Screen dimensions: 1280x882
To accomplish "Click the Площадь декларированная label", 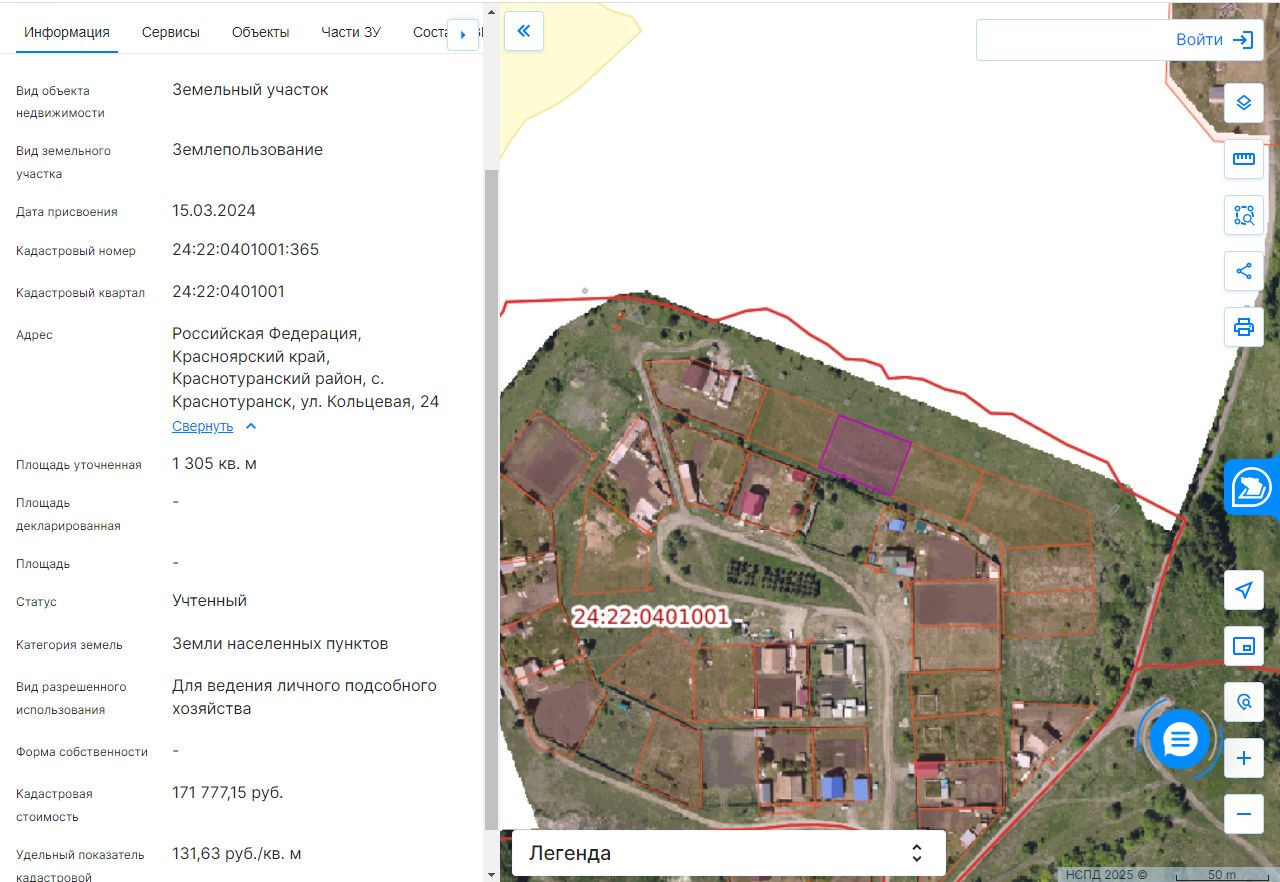I will (x=68, y=514).
